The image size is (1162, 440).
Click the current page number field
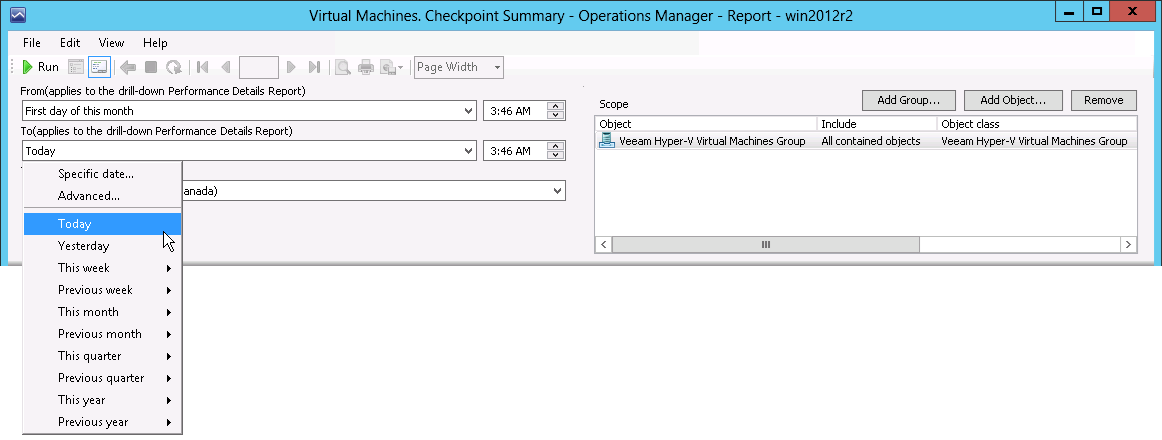tap(259, 67)
